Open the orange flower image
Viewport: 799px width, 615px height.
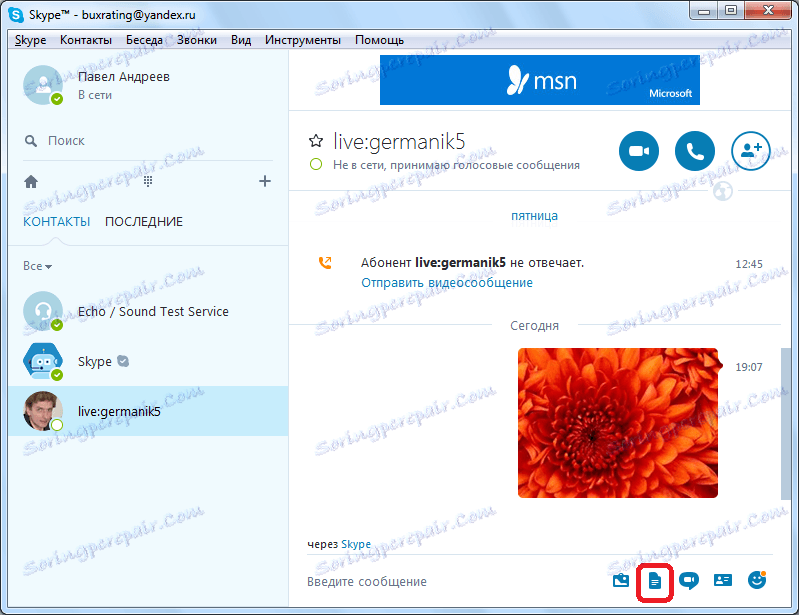618,423
